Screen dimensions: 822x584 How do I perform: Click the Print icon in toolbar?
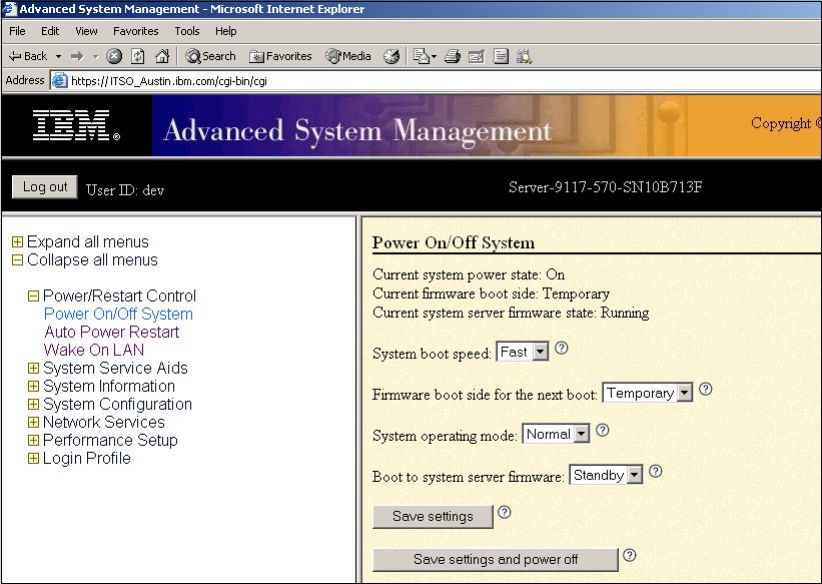452,56
